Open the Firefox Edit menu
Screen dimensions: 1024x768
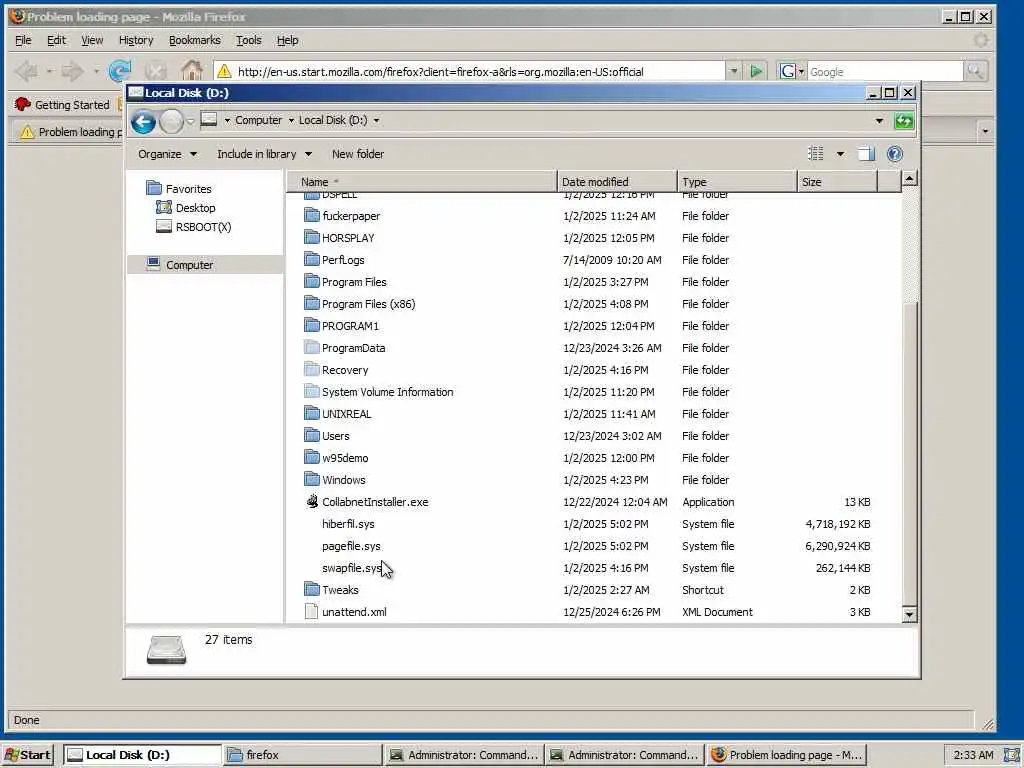[56, 40]
